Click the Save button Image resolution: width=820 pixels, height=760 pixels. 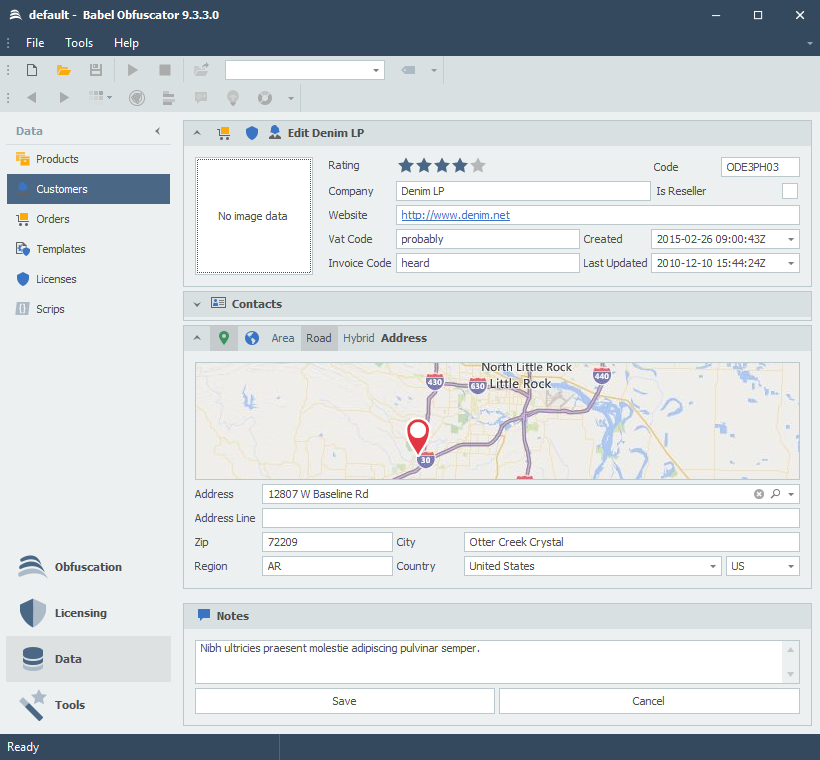[345, 701]
